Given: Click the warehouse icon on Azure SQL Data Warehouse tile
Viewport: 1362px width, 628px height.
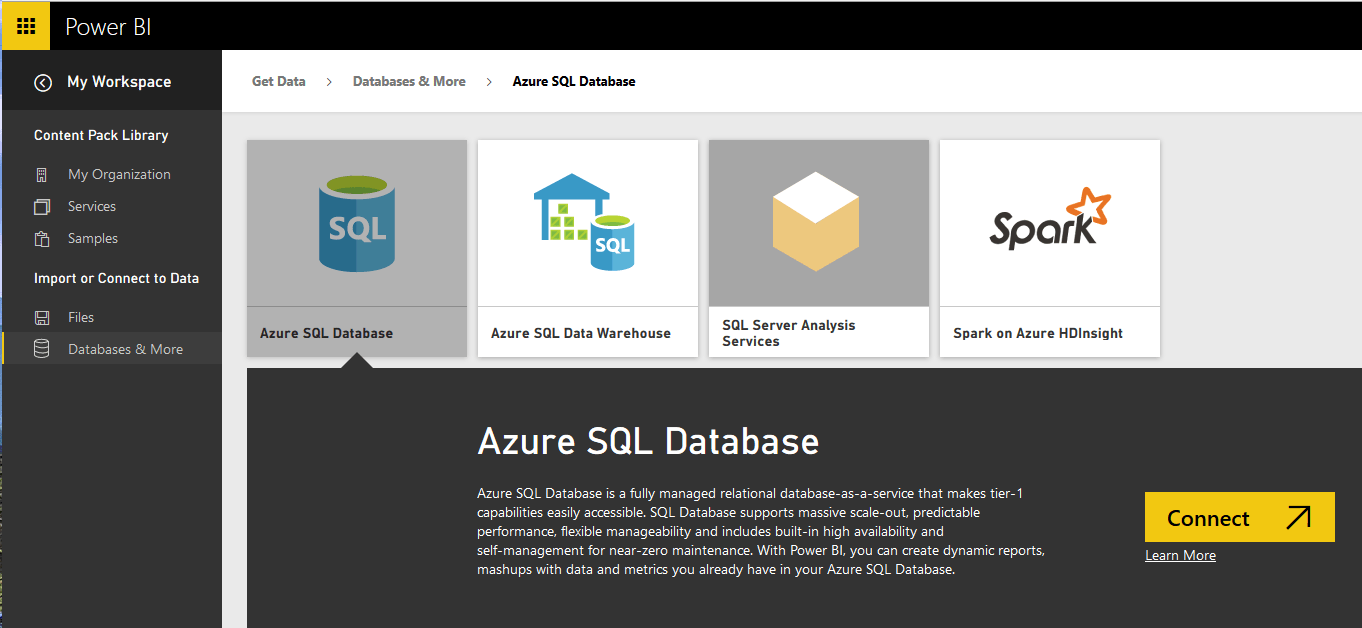Looking at the screenshot, I should tap(586, 222).
